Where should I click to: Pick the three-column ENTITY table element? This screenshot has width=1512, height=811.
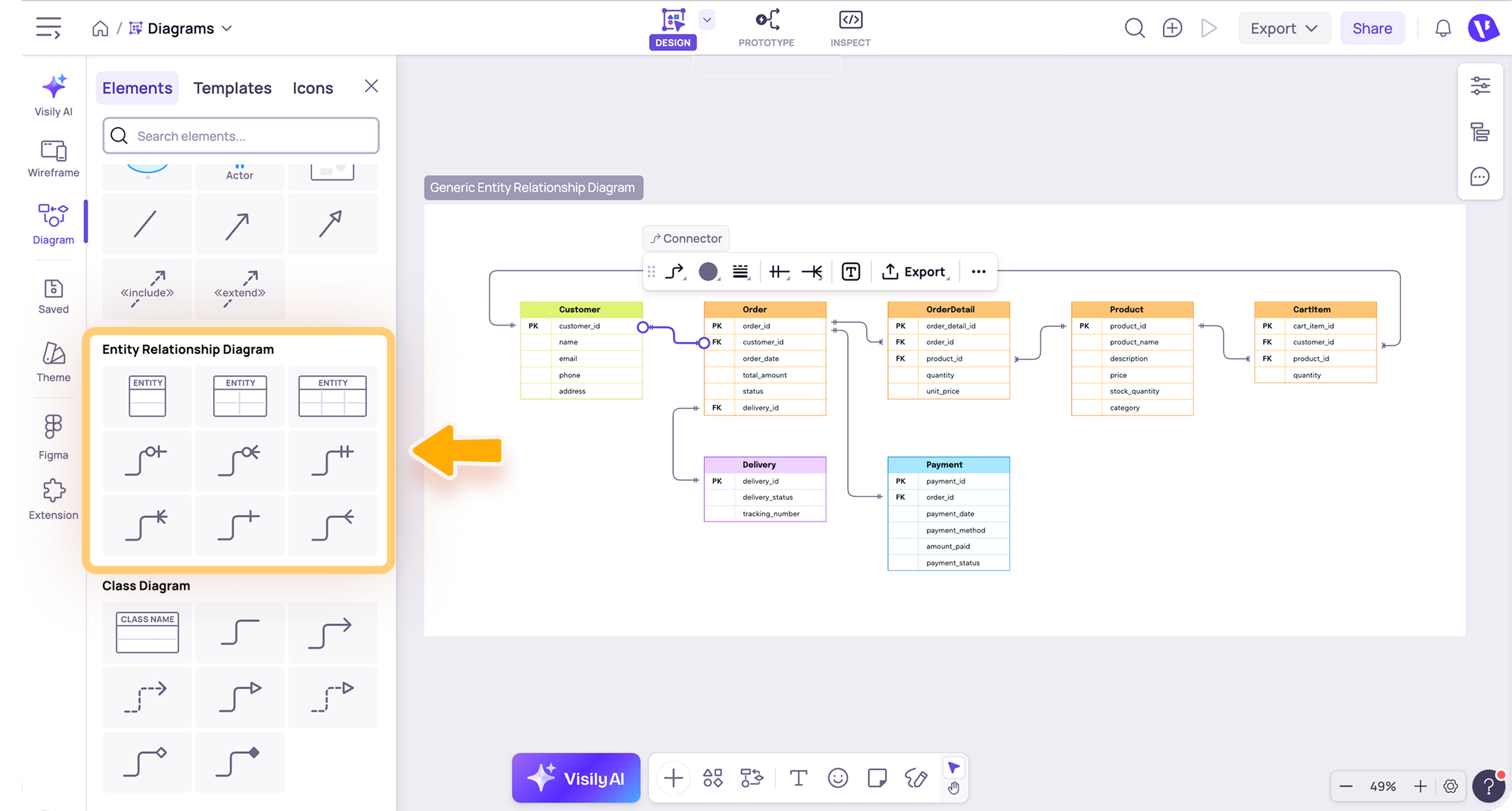332,396
